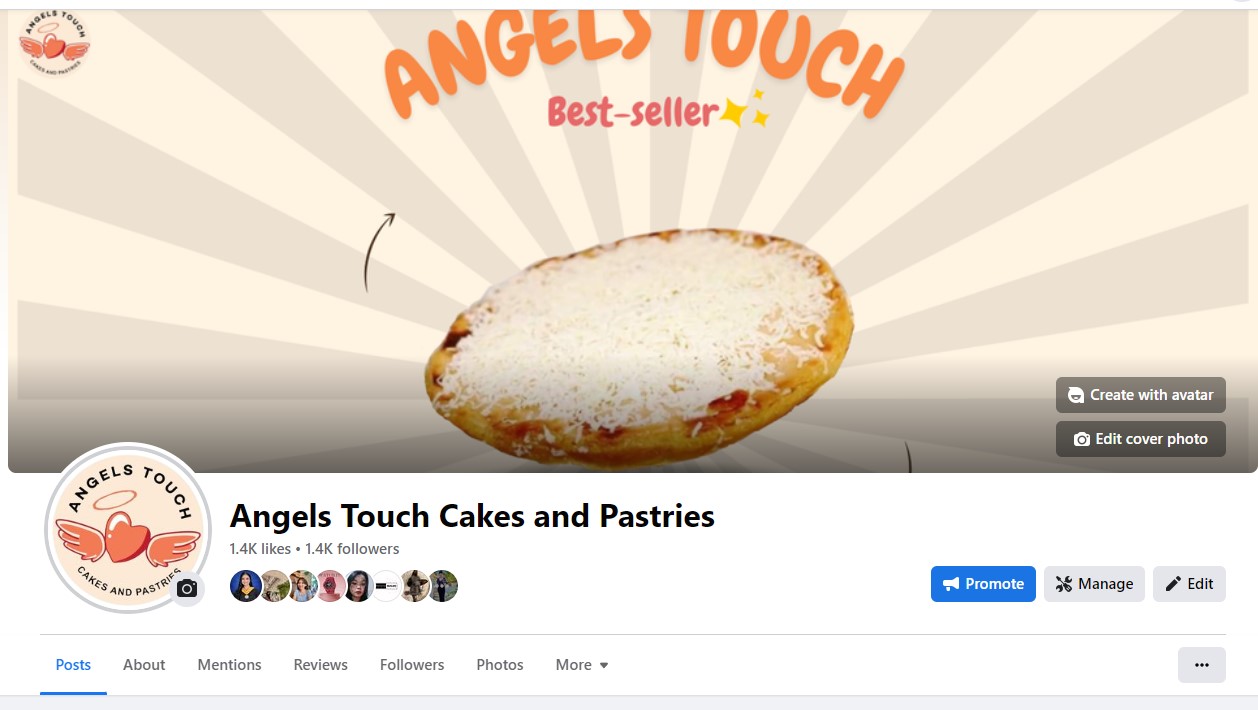Image resolution: width=1258 pixels, height=710 pixels.
Task: Click the first follower avatar
Action: (x=245, y=586)
